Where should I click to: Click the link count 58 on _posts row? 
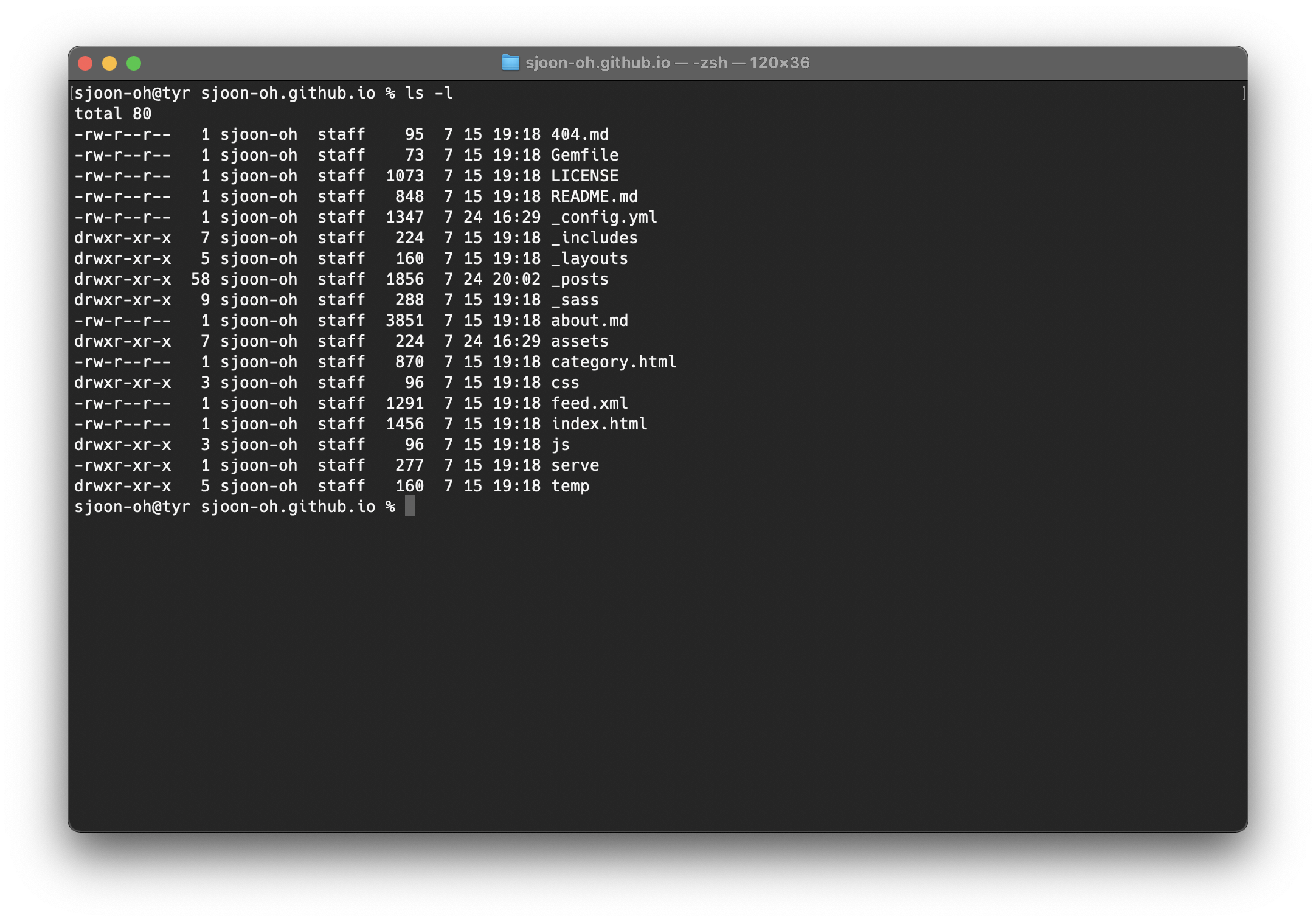(x=200, y=279)
